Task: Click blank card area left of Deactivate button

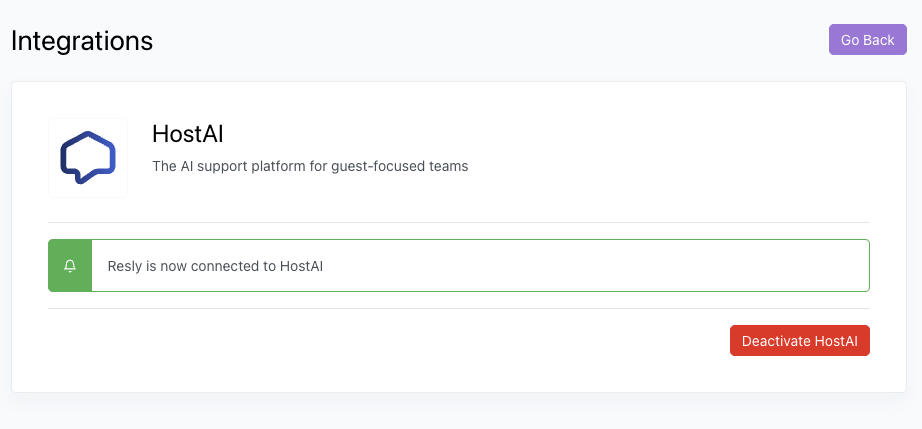Action: pos(400,341)
